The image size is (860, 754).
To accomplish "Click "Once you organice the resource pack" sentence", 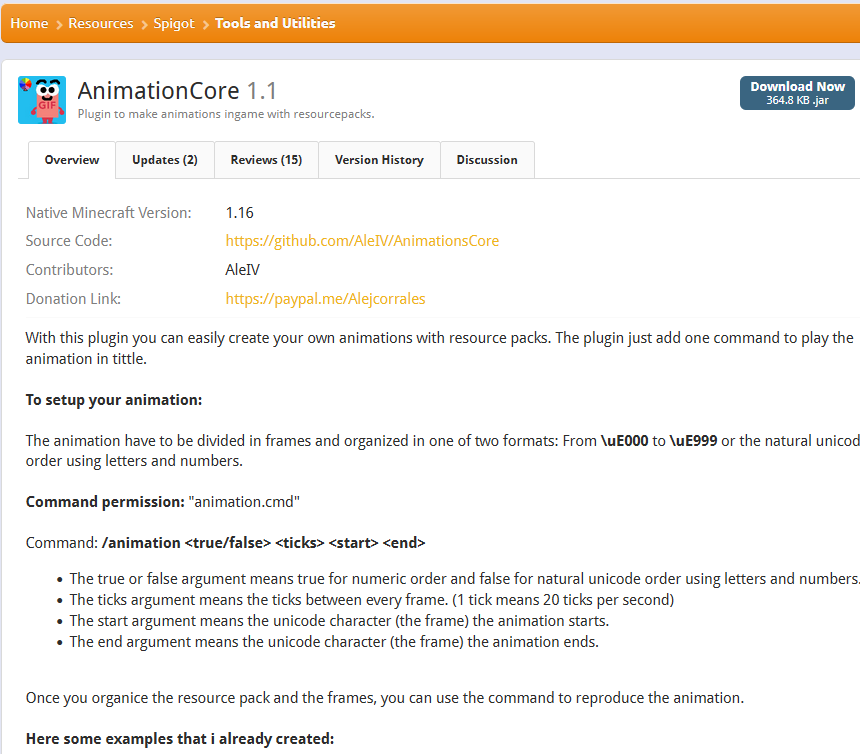I will [x=384, y=698].
